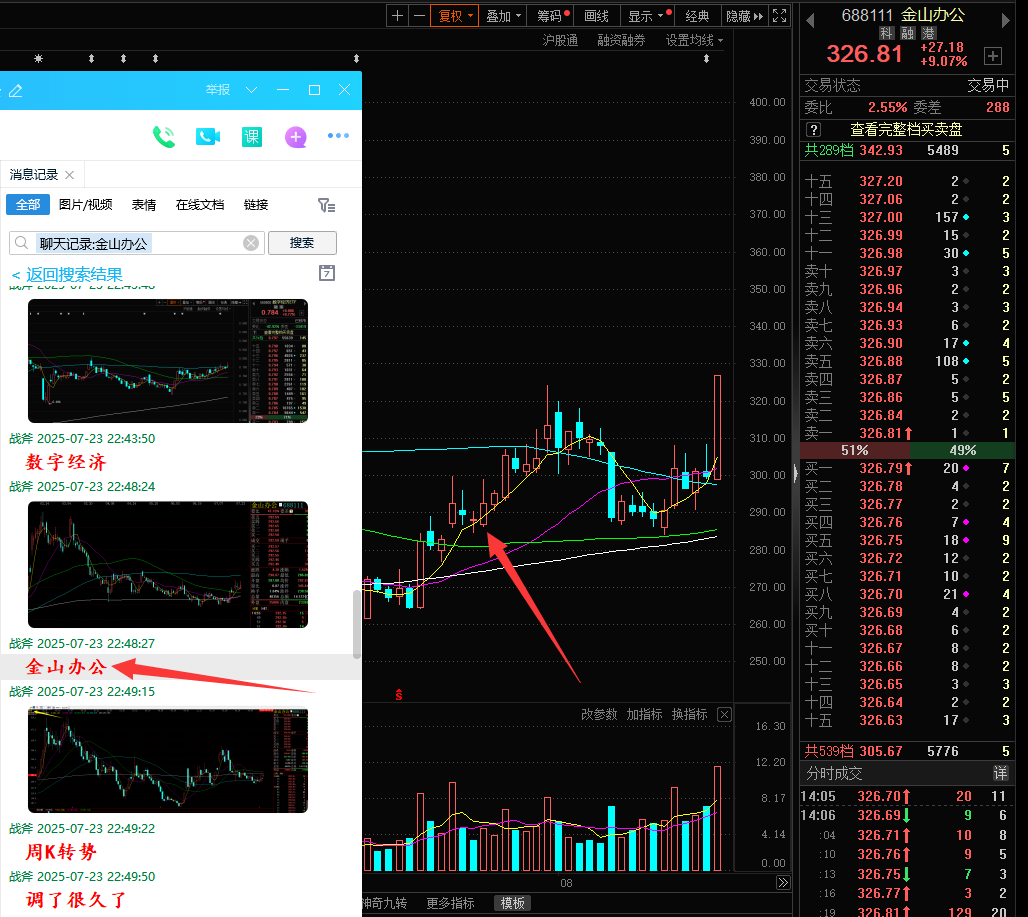The height and width of the screenshot is (917, 1028).
Task: Click 返回搜索结果 link
Action: [x=68, y=275]
